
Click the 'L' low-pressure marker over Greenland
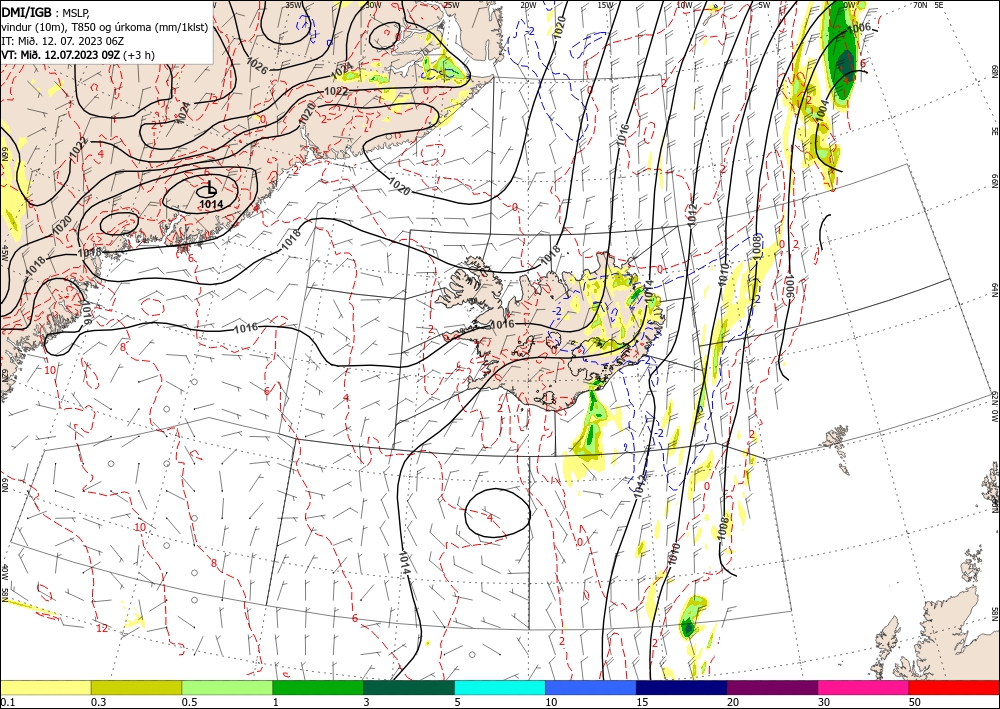pos(210,187)
